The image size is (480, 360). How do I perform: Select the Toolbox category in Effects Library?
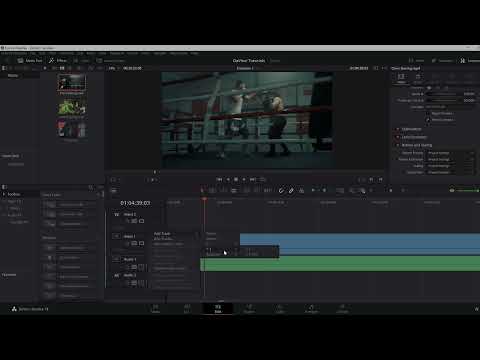(14, 194)
